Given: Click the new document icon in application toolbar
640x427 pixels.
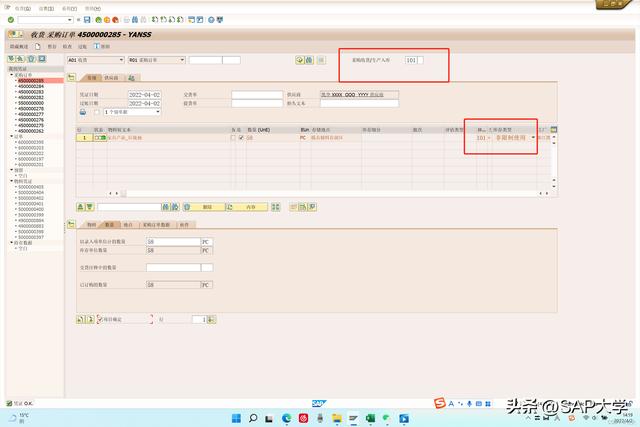Looking at the screenshot, I should pyautogui.click(x=39, y=46).
